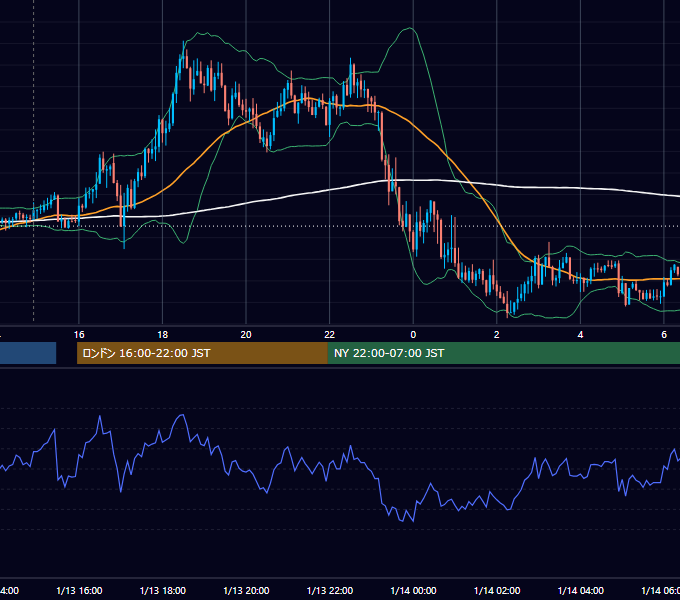This screenshot has width=680, height=600.
Task: Click the hour 18 axis label under the chart
Action: [x=163, y=334]
